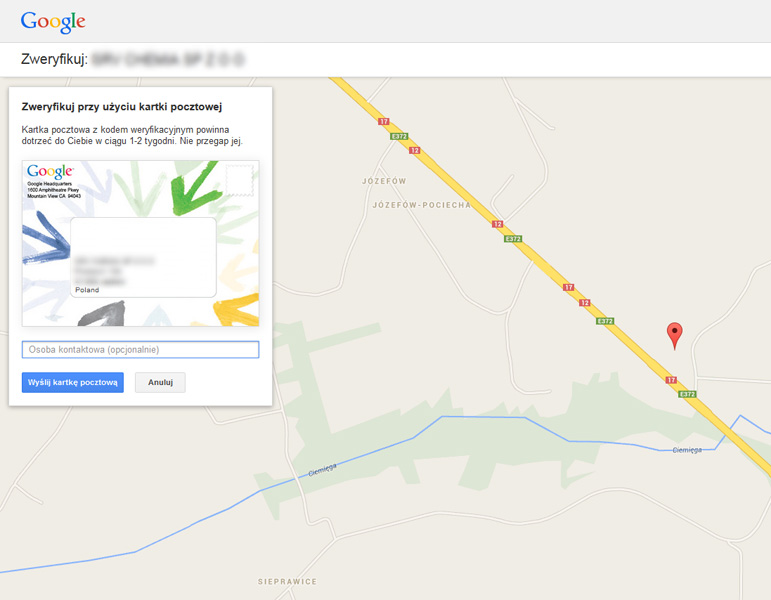
Task: Click the red map location pin
Action: coord(674,335)
